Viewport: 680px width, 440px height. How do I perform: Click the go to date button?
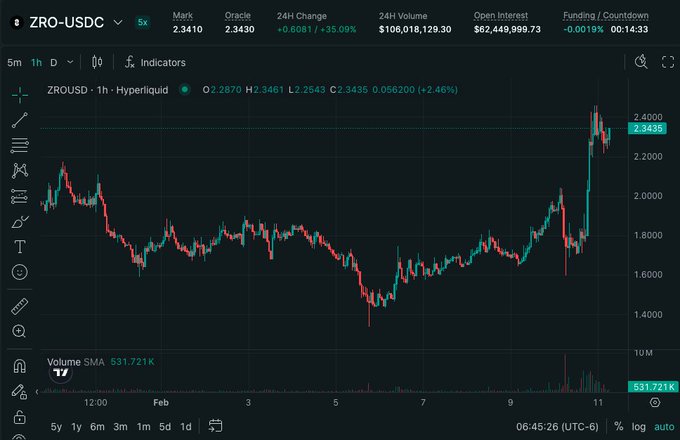tap(214, 427)
